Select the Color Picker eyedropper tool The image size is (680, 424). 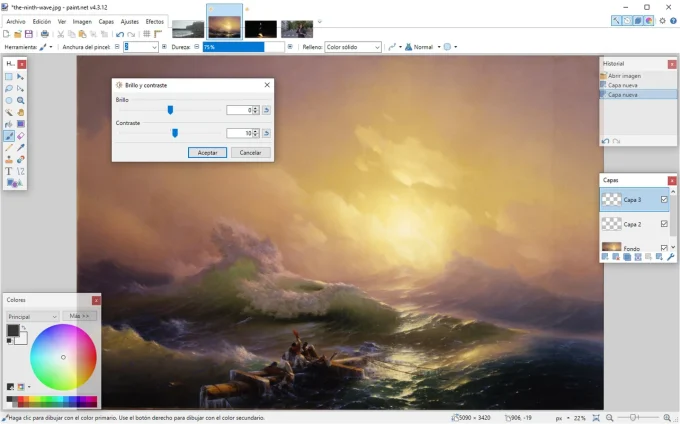point(21,148)
